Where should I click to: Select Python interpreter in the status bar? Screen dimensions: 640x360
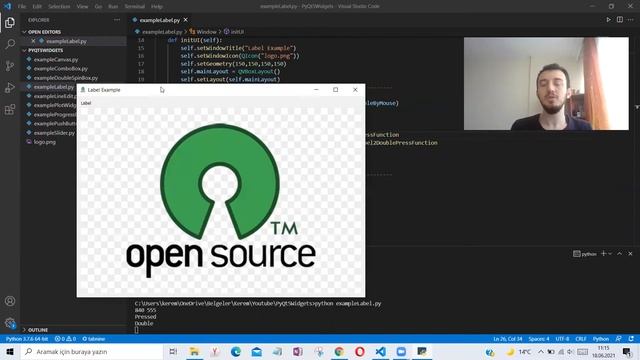(27, 339)
